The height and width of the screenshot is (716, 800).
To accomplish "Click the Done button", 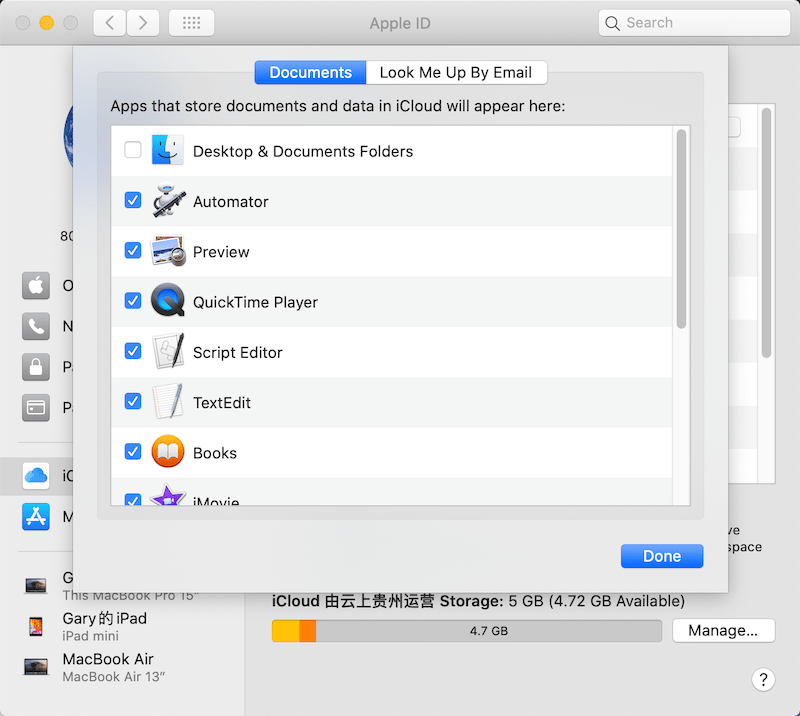I will [662, 556].
